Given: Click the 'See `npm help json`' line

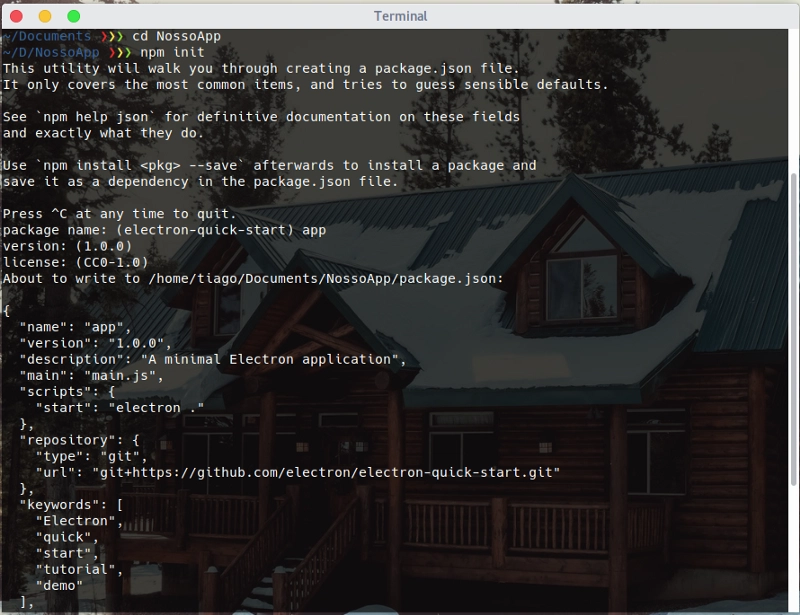Looking at the screenshot, I should (x=261, y=117).
